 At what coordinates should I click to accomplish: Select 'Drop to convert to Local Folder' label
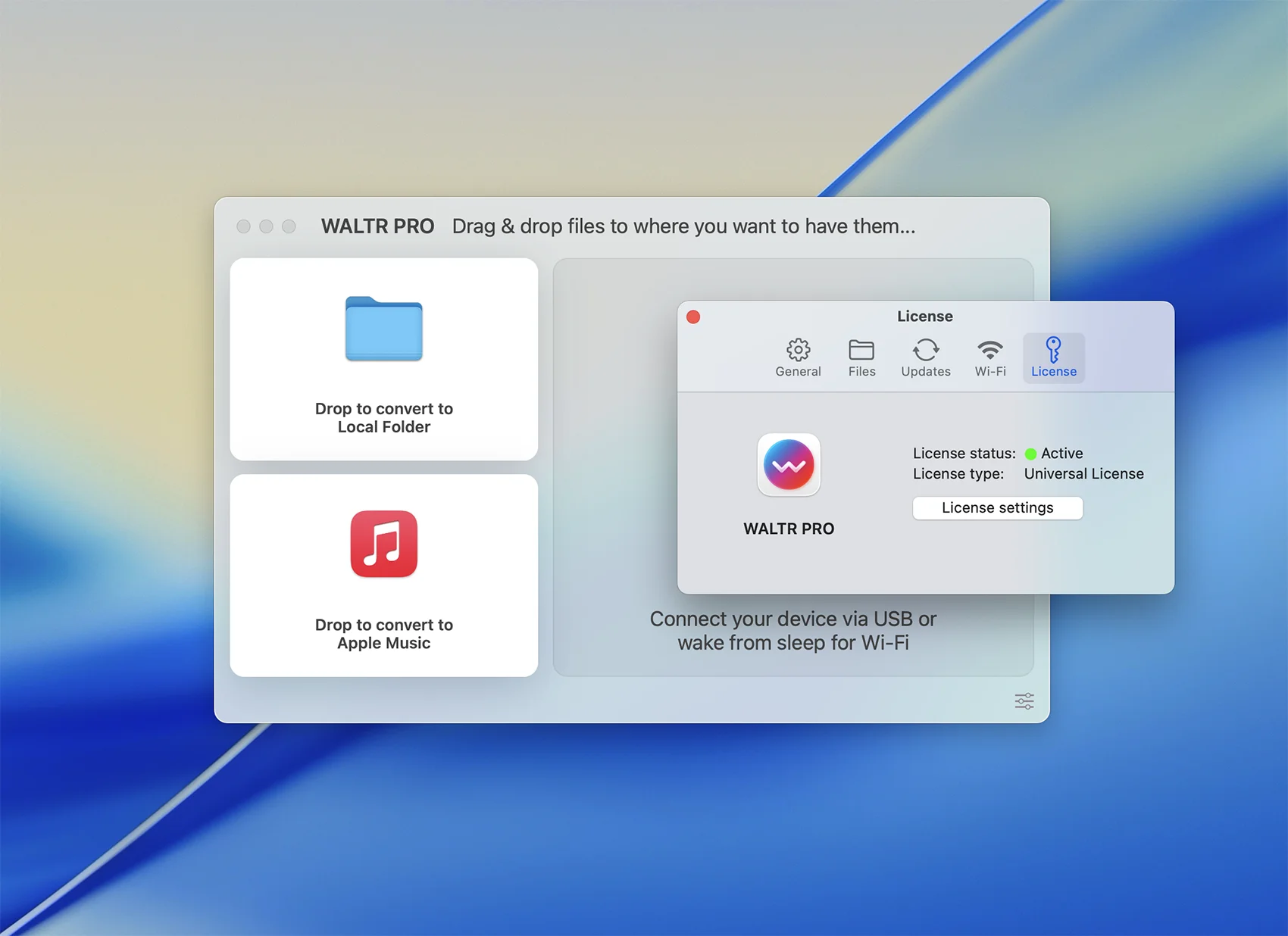tap(383, 418)
